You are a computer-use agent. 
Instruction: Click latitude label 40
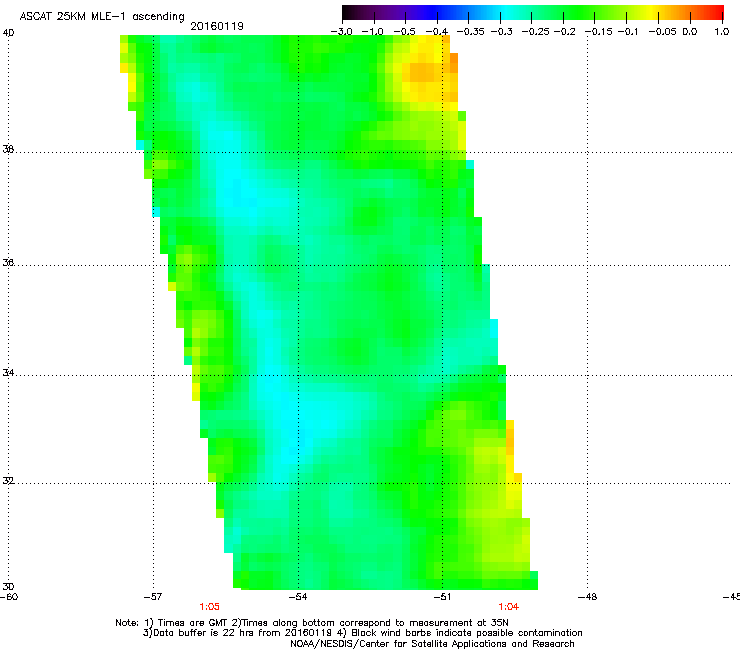[x=8, y=33]
